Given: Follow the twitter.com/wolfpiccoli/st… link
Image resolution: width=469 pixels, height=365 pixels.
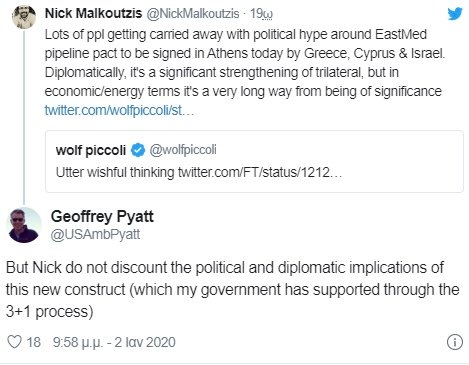Looking at the screenshot, I should coord(119,110).
